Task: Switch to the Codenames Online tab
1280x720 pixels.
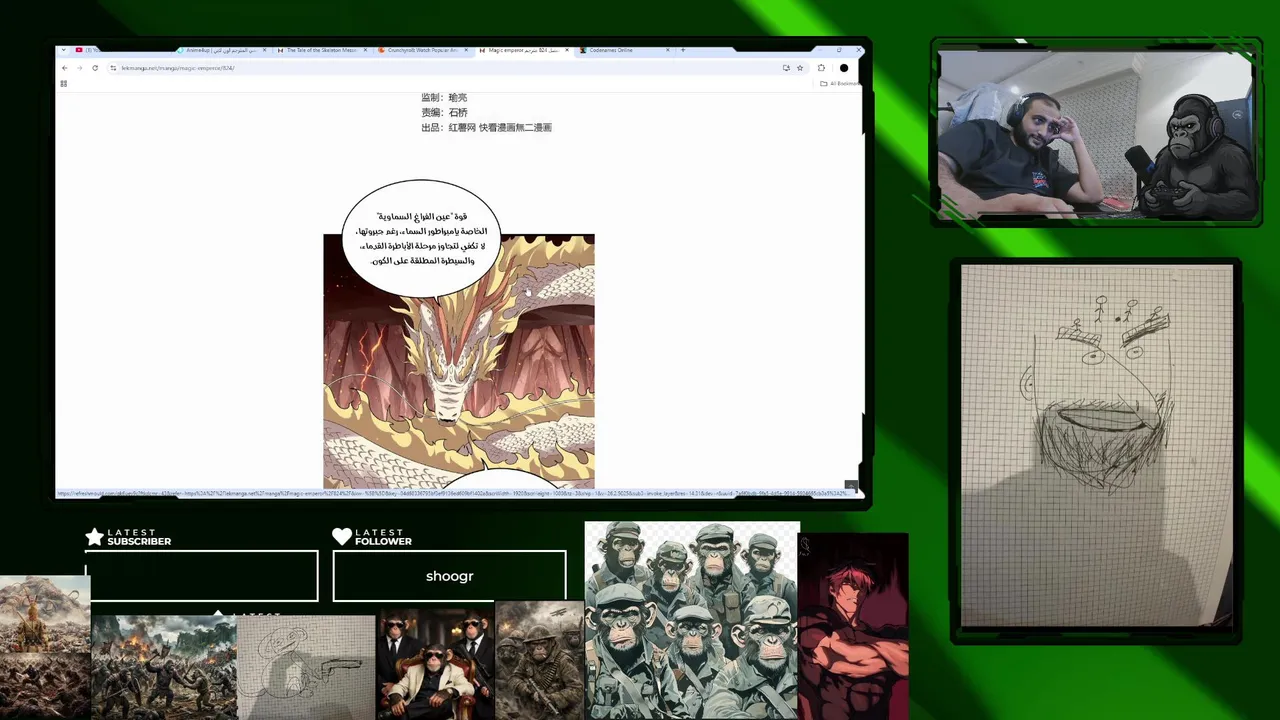Action: click(x=625, y=50)
